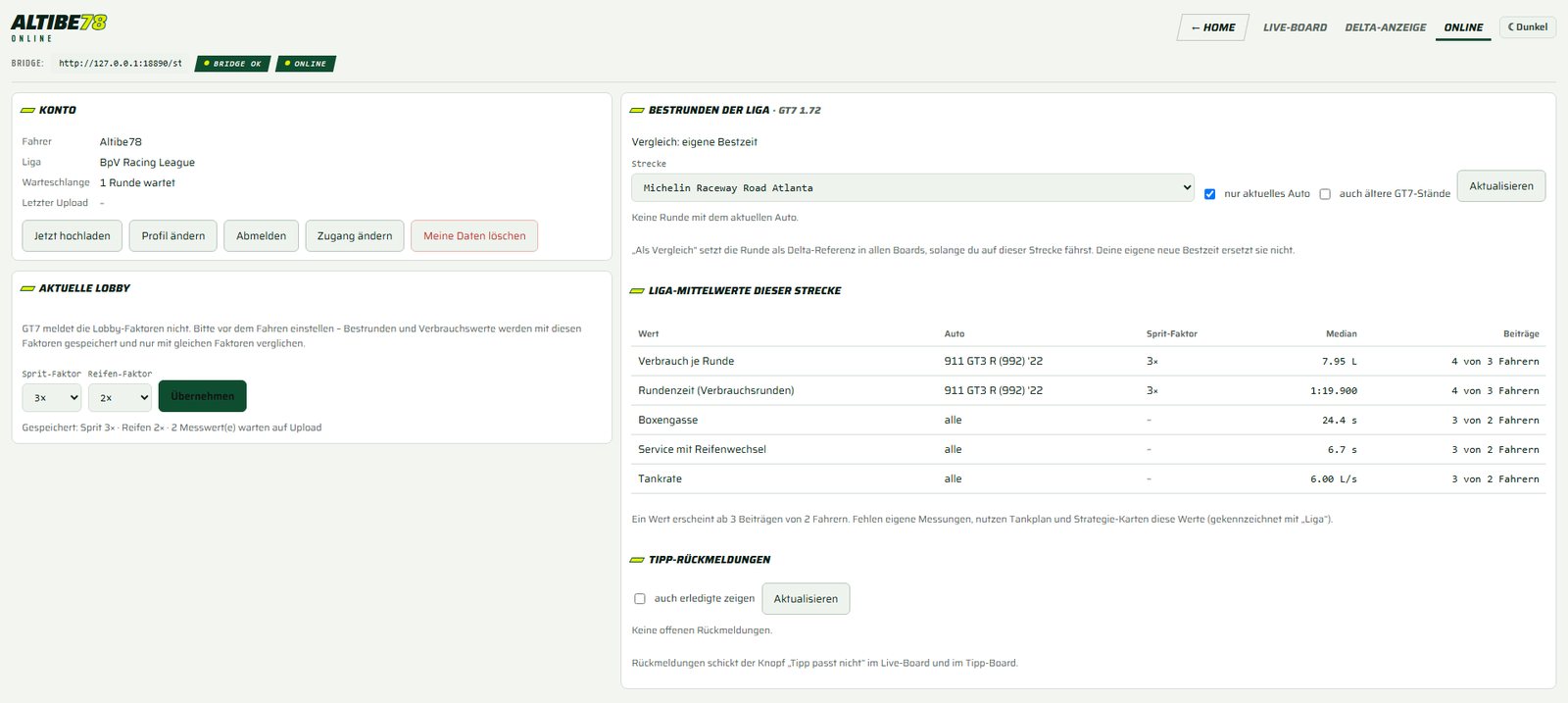Open the Delta-Anzeige tab
This screenshot has height=703, width=1568.
[1385, 27]
